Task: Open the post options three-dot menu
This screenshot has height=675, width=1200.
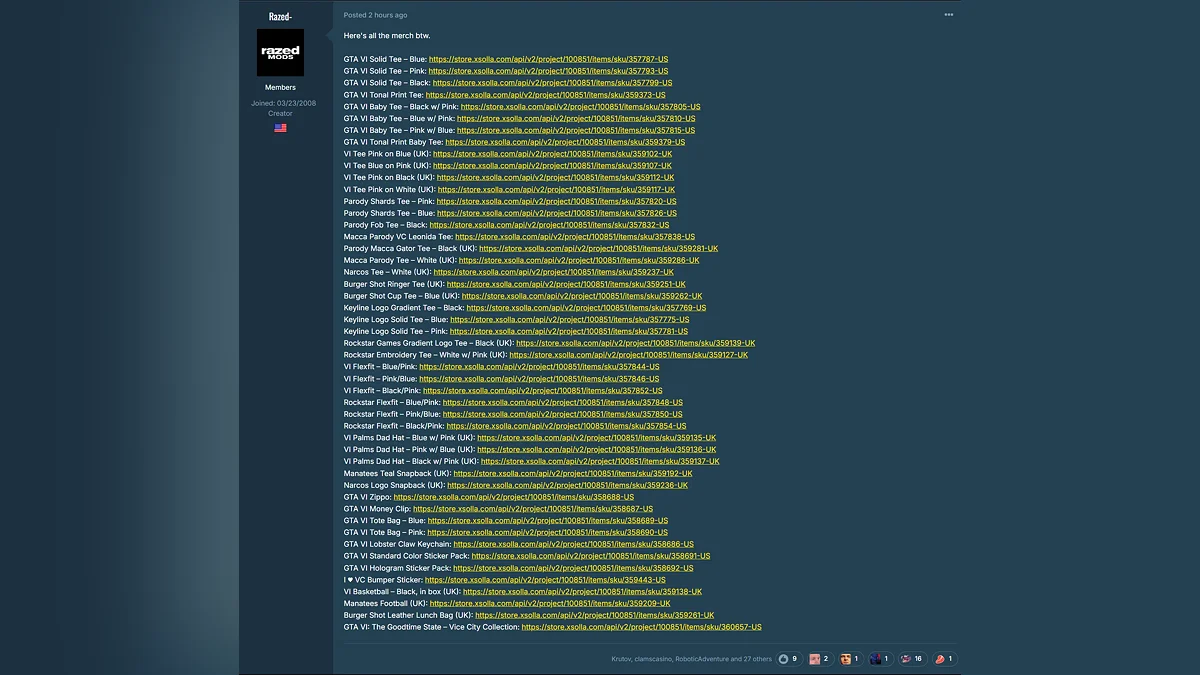Action: click(x=948, y=15)
